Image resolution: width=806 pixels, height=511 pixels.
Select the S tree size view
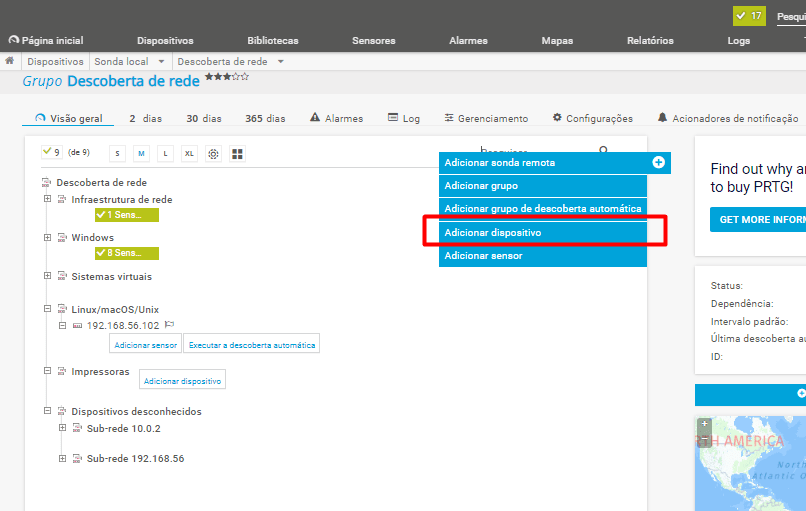point(117,153)
